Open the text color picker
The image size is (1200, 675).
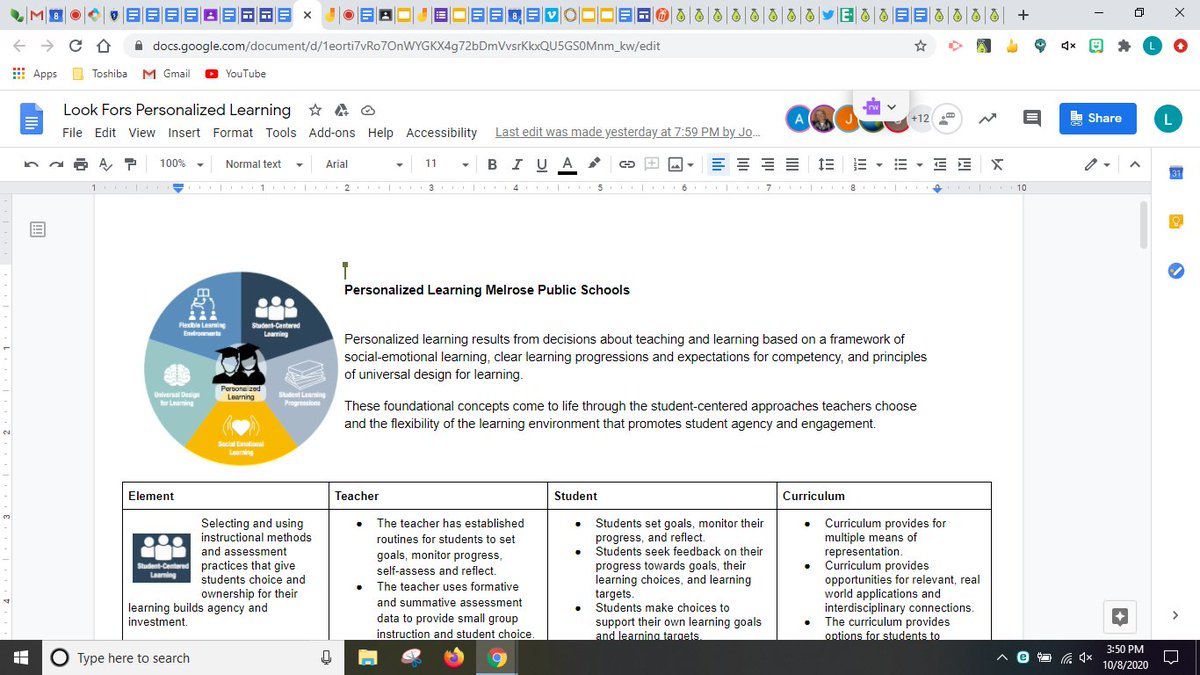pos(567,164)
